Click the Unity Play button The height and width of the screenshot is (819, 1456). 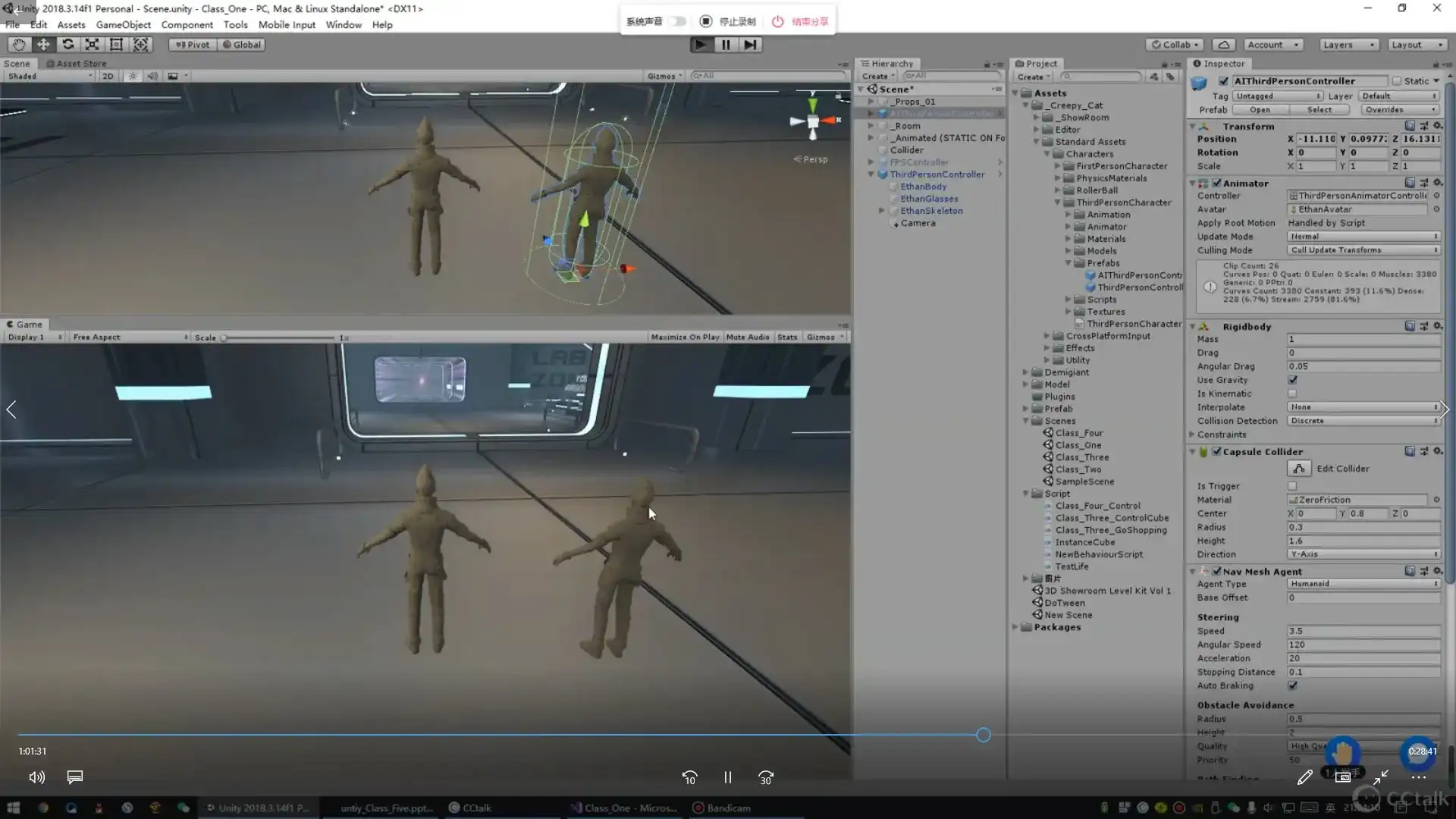click(x=701, y=45)
